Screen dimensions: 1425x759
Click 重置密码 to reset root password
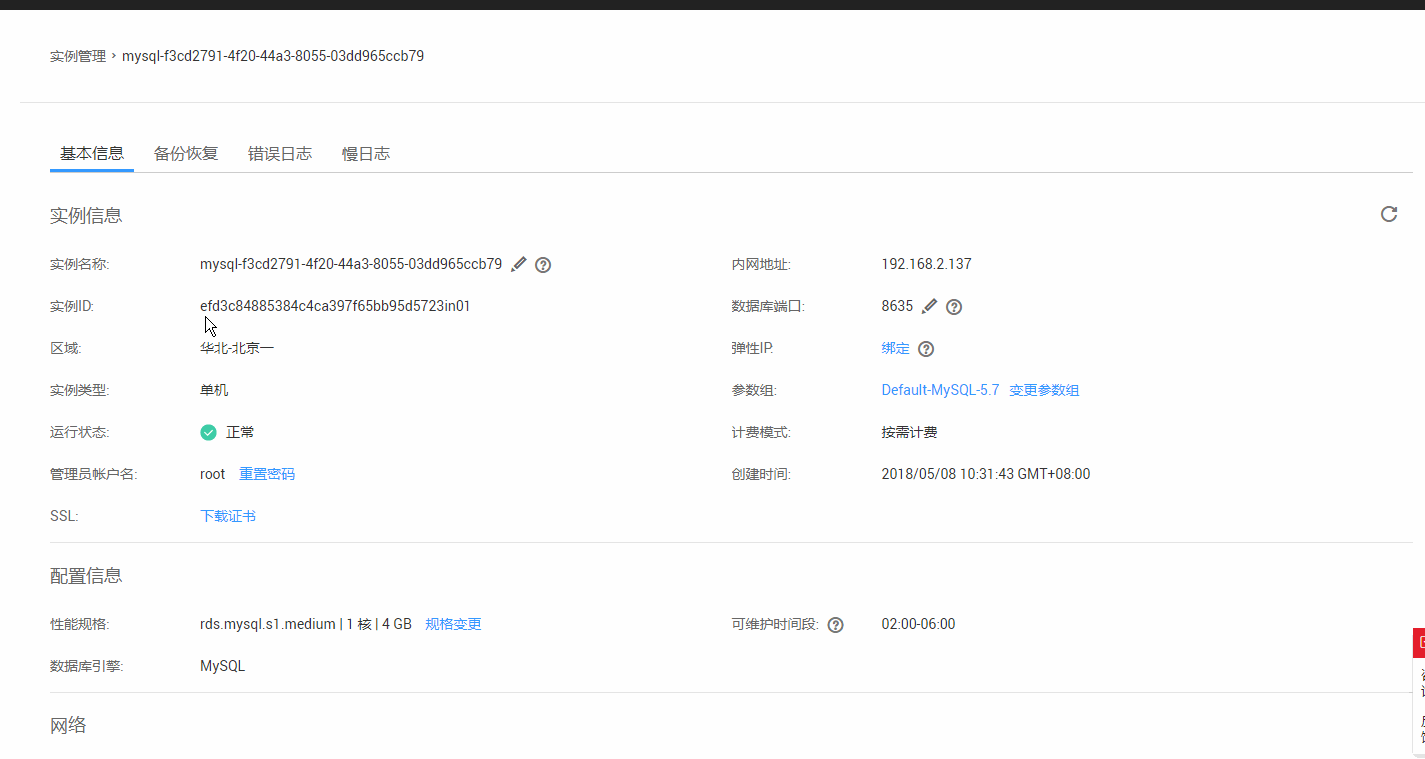click(266, 473)
